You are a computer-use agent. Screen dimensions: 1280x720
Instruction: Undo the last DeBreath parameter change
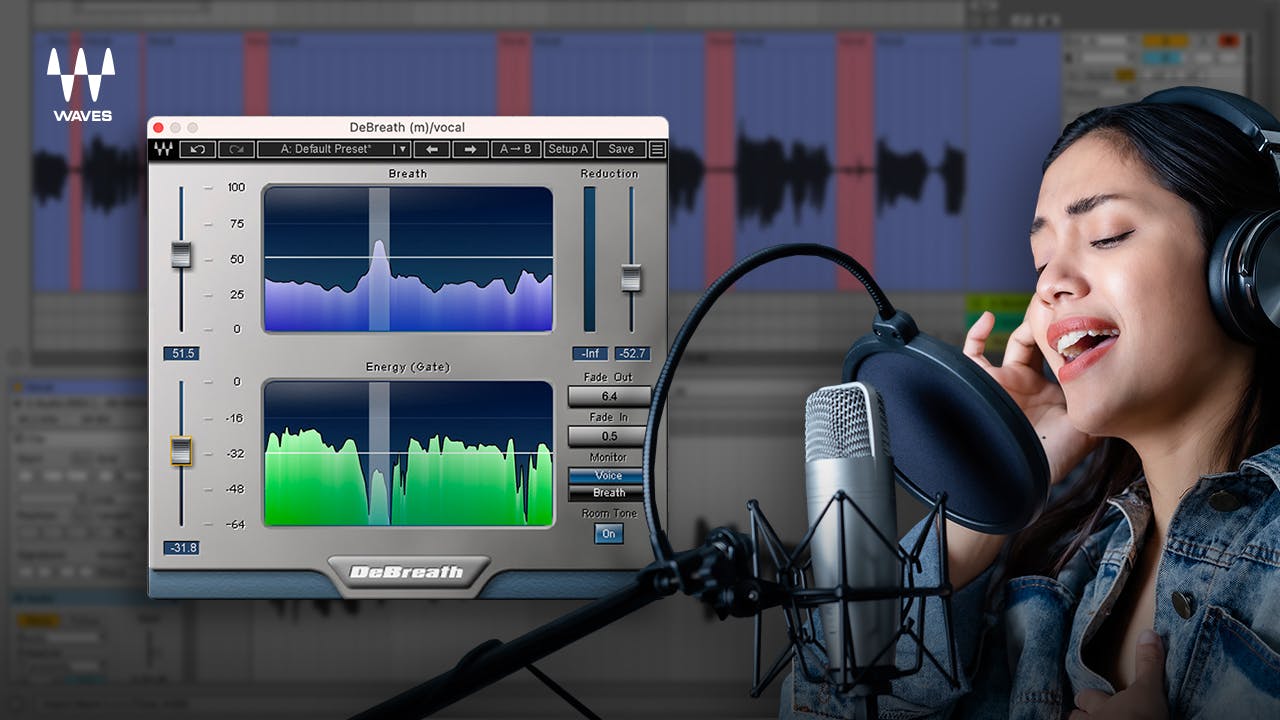[x=197, y=149]
